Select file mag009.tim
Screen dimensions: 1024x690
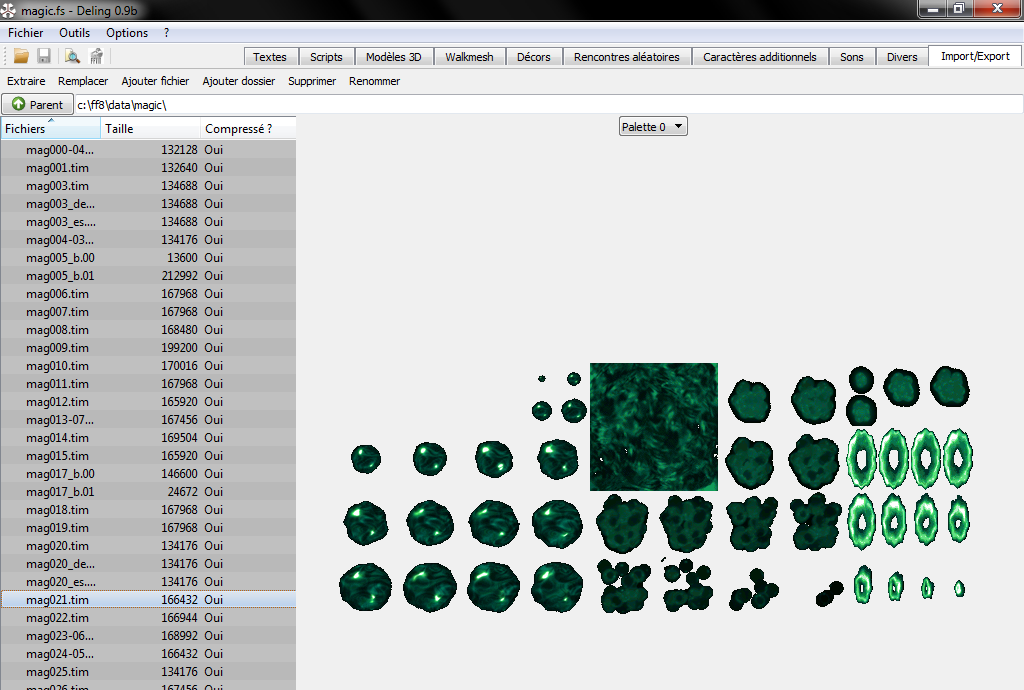[x=148, y=348]
